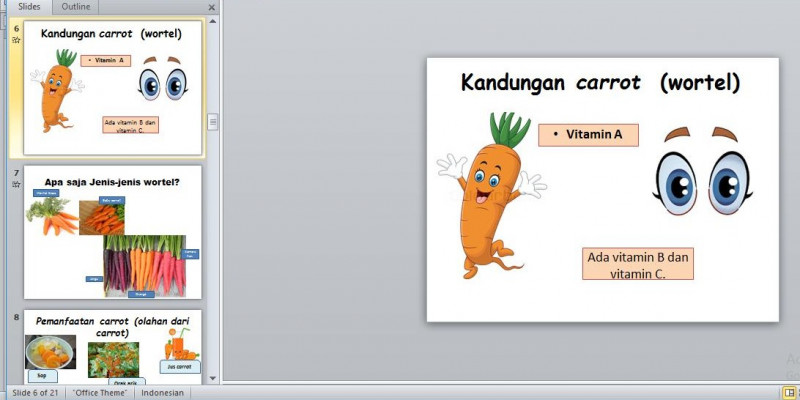Click the Indonesian language status bar button
Image resolution: width=800 pixels, height=400 pixels.
click(x=162, y=393)
